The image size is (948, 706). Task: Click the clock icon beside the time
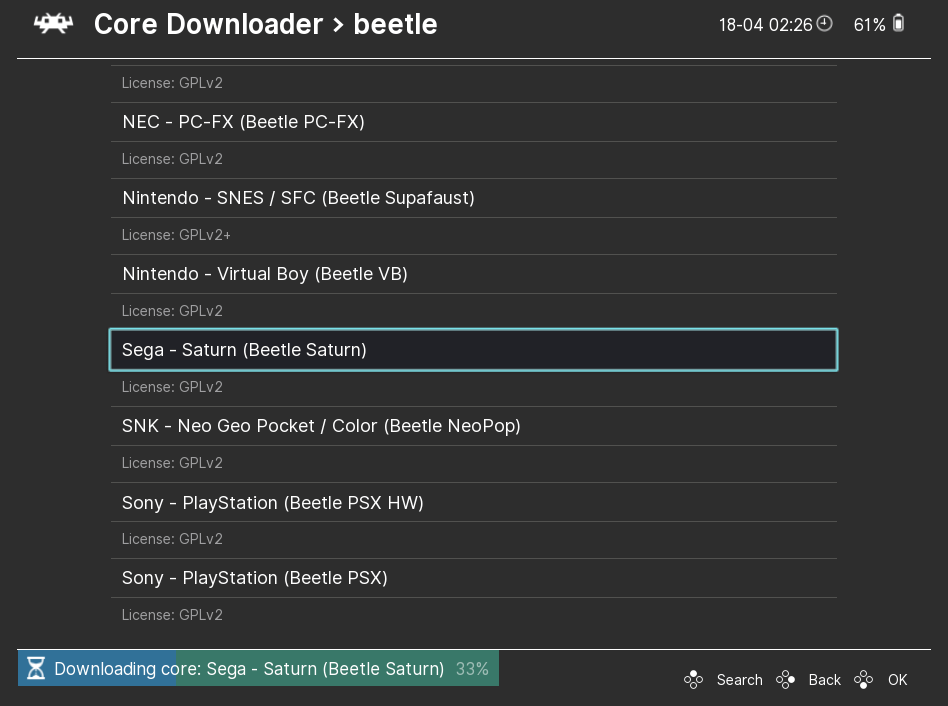click(x=825, y=24)
